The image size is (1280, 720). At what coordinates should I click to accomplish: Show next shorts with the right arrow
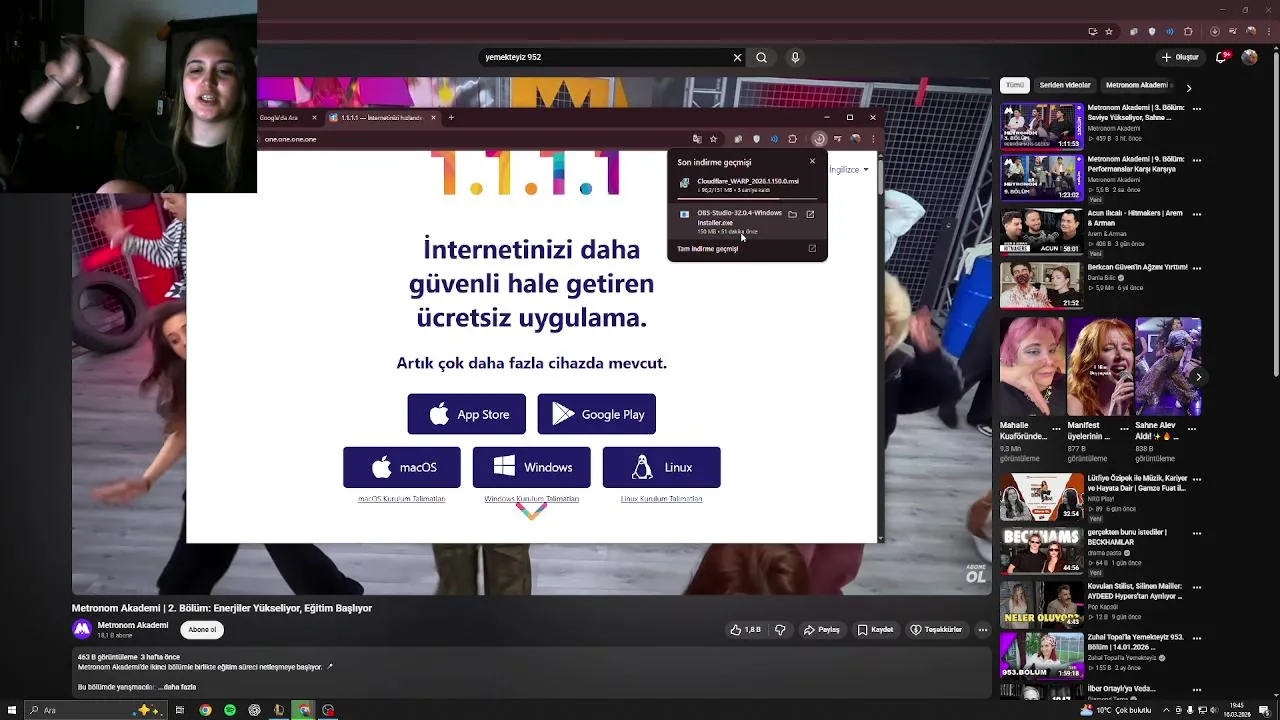(1198, 377)
